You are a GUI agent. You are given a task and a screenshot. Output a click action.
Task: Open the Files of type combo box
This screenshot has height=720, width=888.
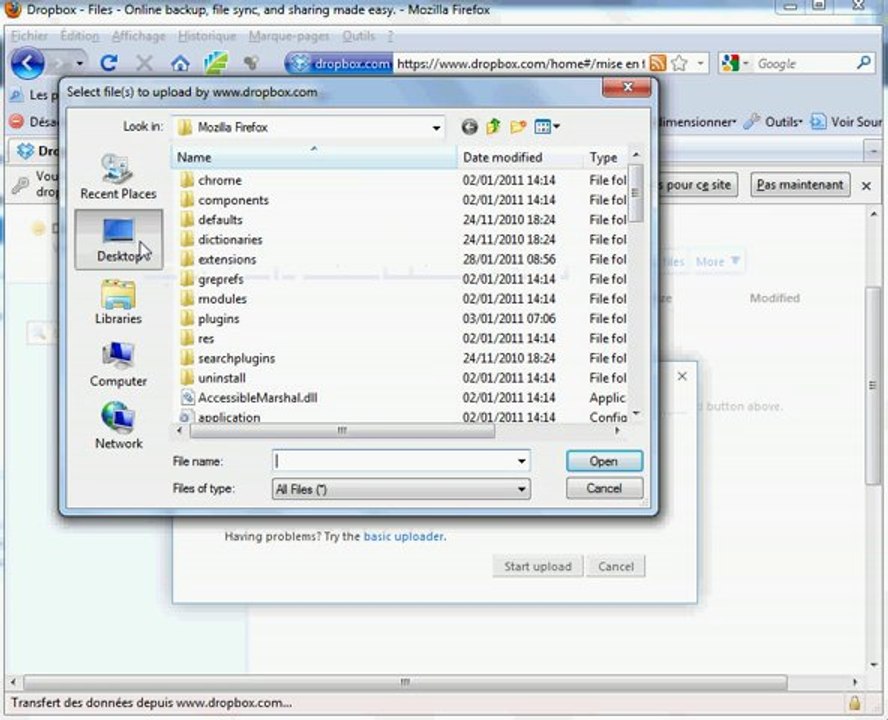401,489
